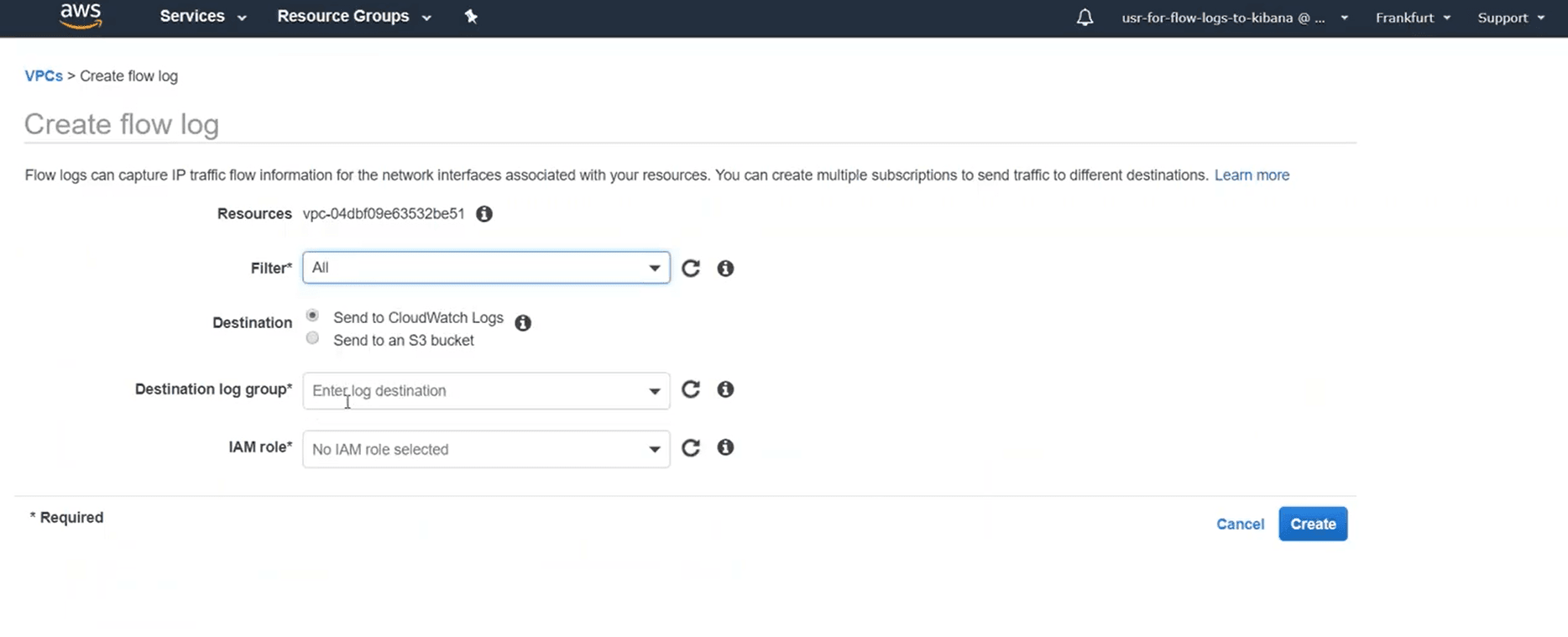The width and height of the screenshot is (1568, 637).
Task: Click the Create button
Action: coord(1313,524)
